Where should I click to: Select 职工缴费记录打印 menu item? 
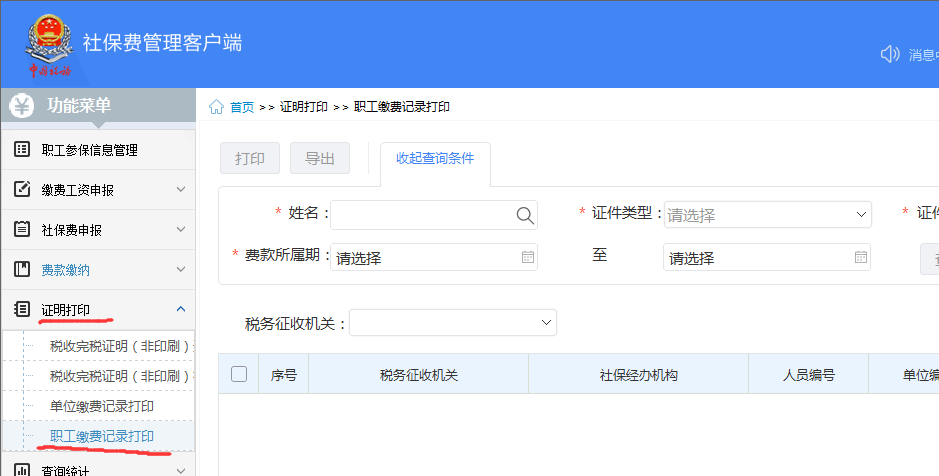click(x=102, y=437)
